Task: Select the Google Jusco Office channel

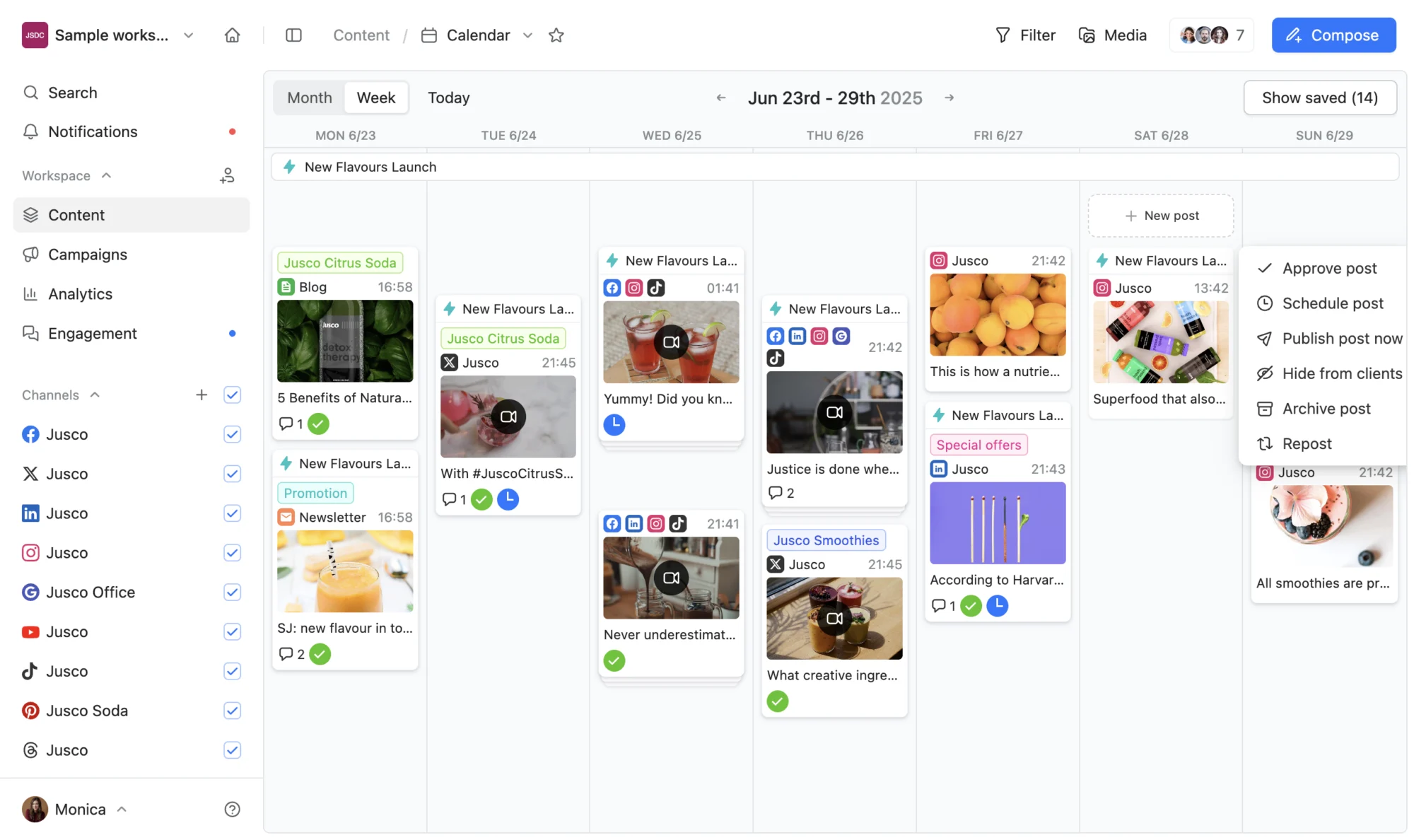Action: pyautogui.click(x=78, y=593)
